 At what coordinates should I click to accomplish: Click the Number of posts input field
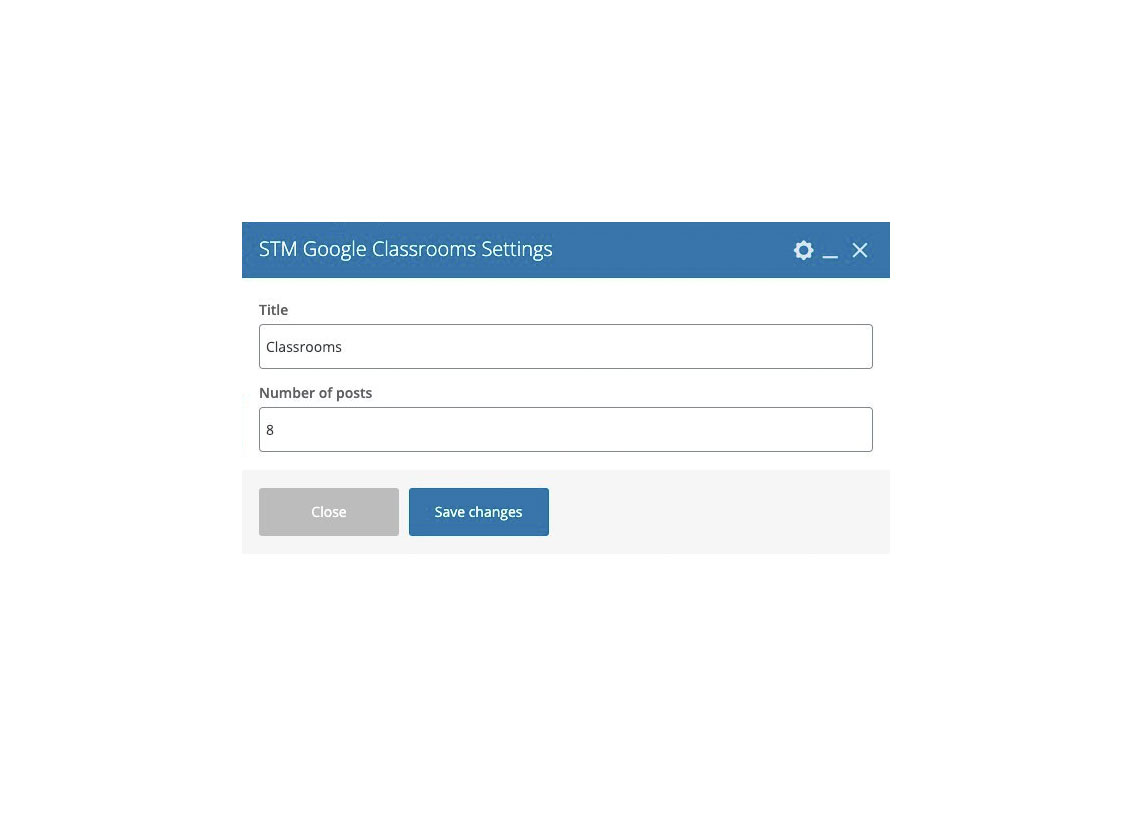[565, 429]
